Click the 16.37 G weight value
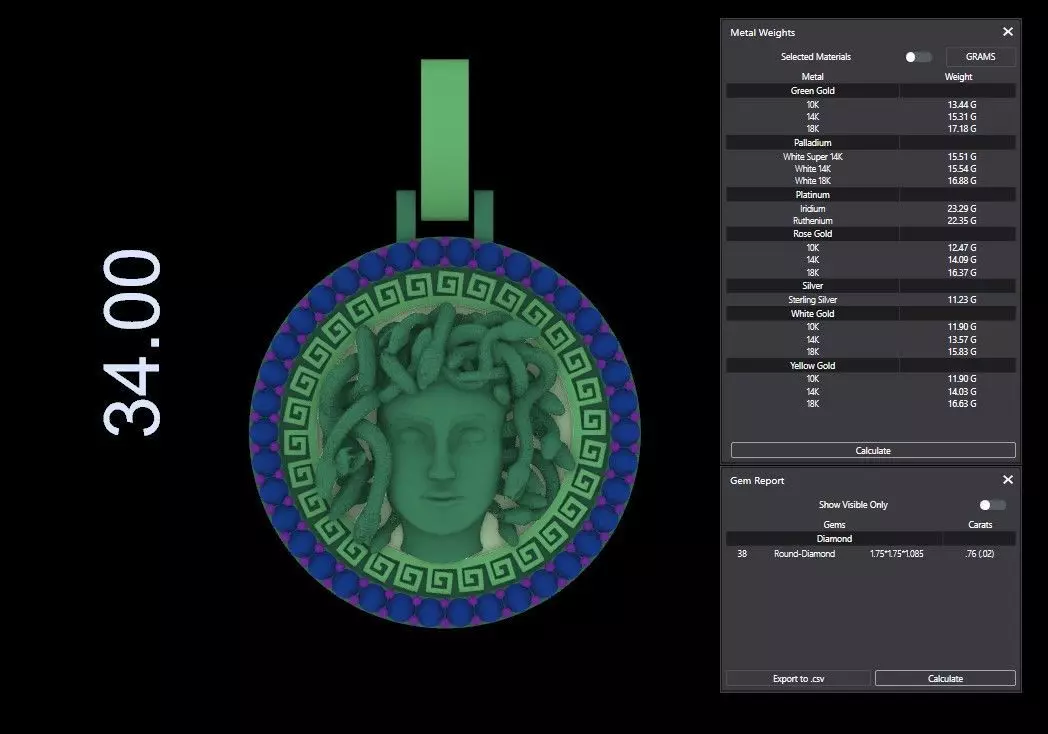1048x734 pixels. click(962, 273)
